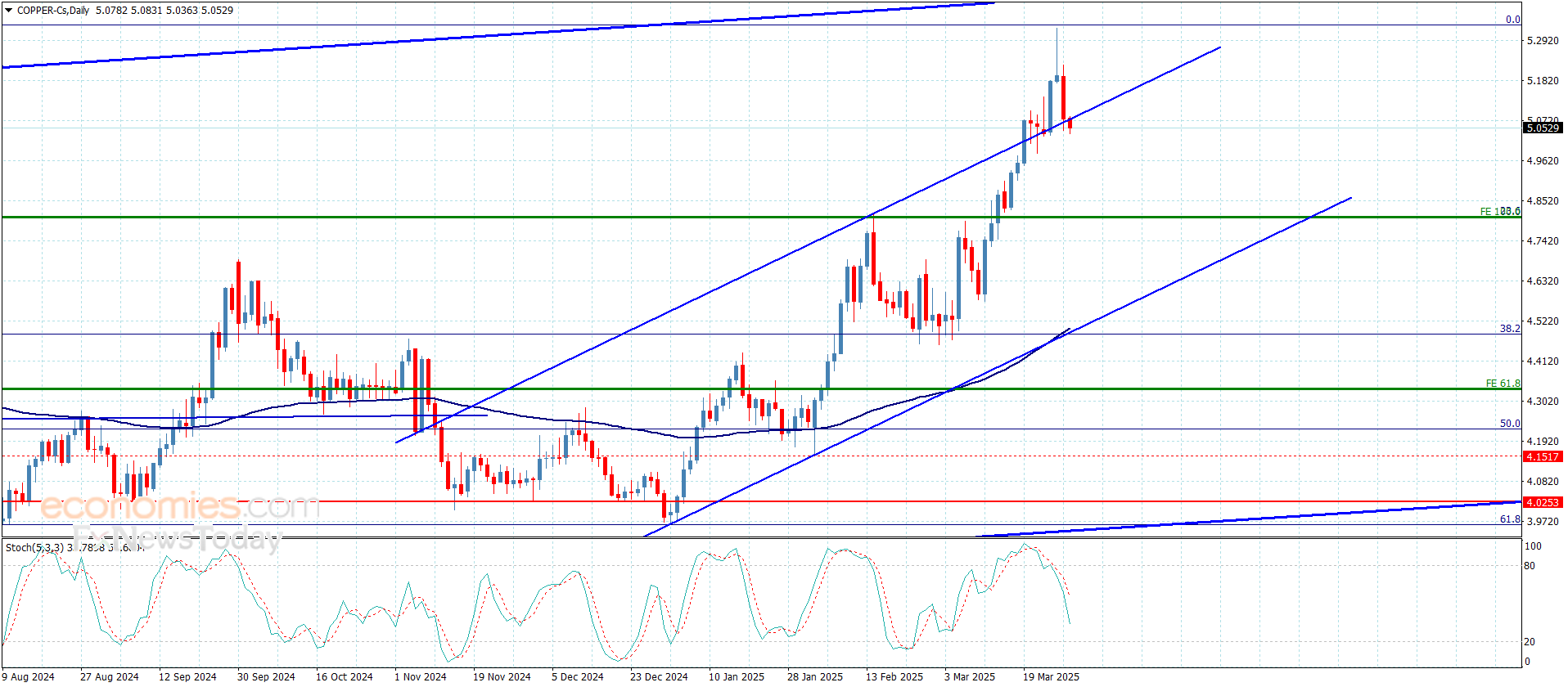Select the red 4.1517 price tag
The width and height of the screenshot is (1568, 687).
point(1543,457)
